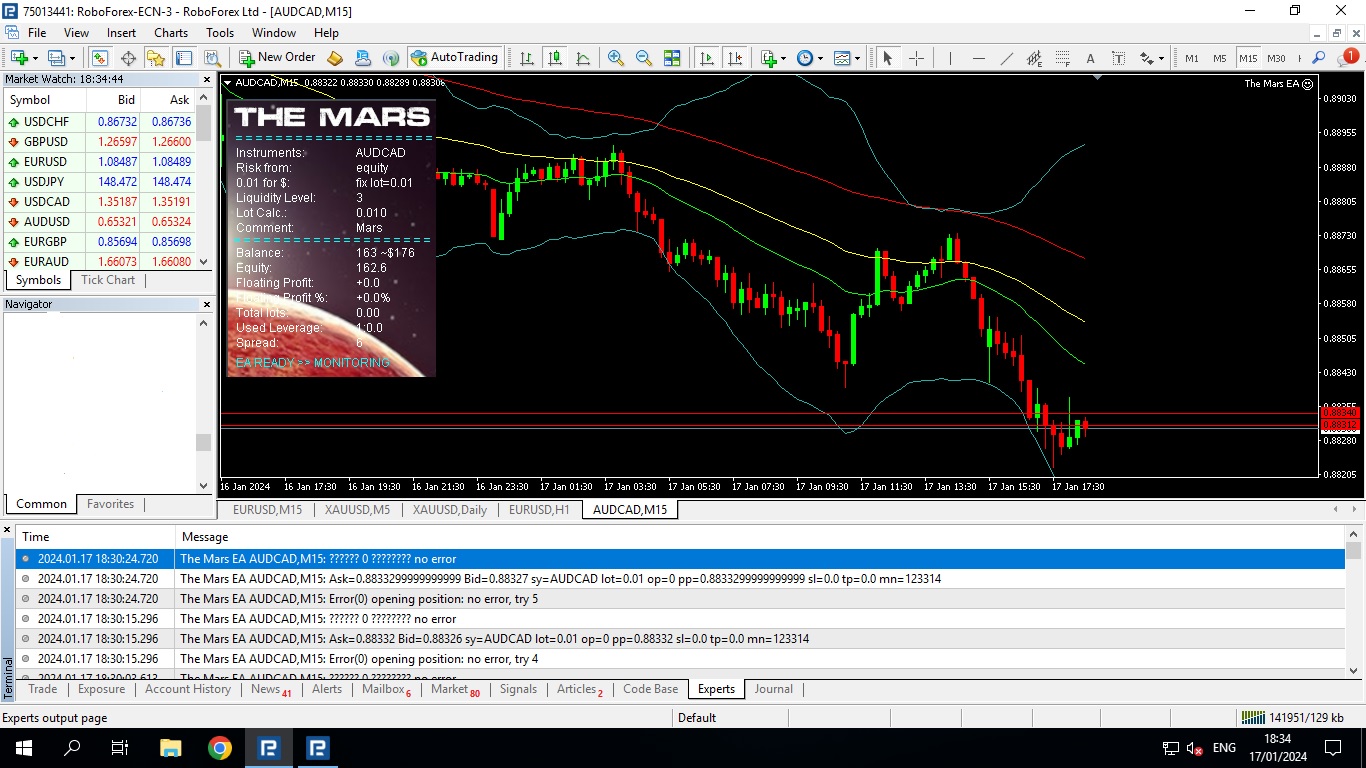Open MetaEditor from the toolbar

coord(335,58)
